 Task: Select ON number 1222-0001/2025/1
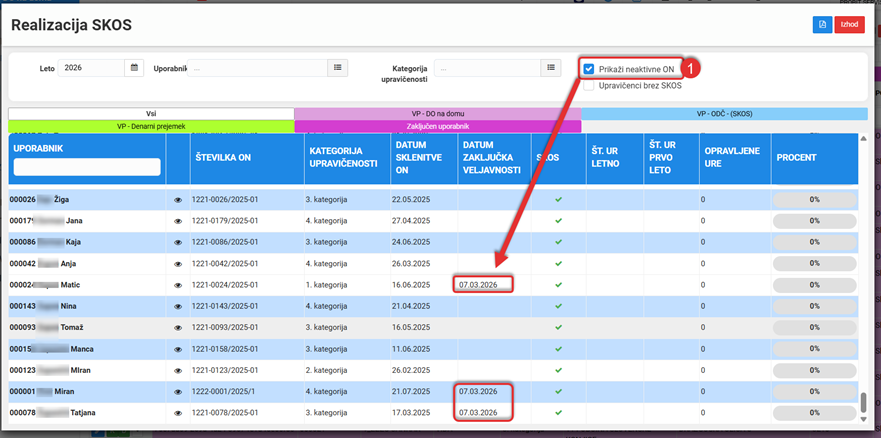(x=221, y=392)
